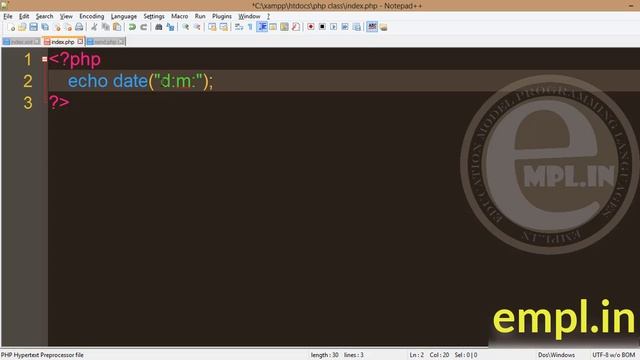Start macro recording with red dot icon
This screenshot has height=360, width=640.
click(311, 27)
